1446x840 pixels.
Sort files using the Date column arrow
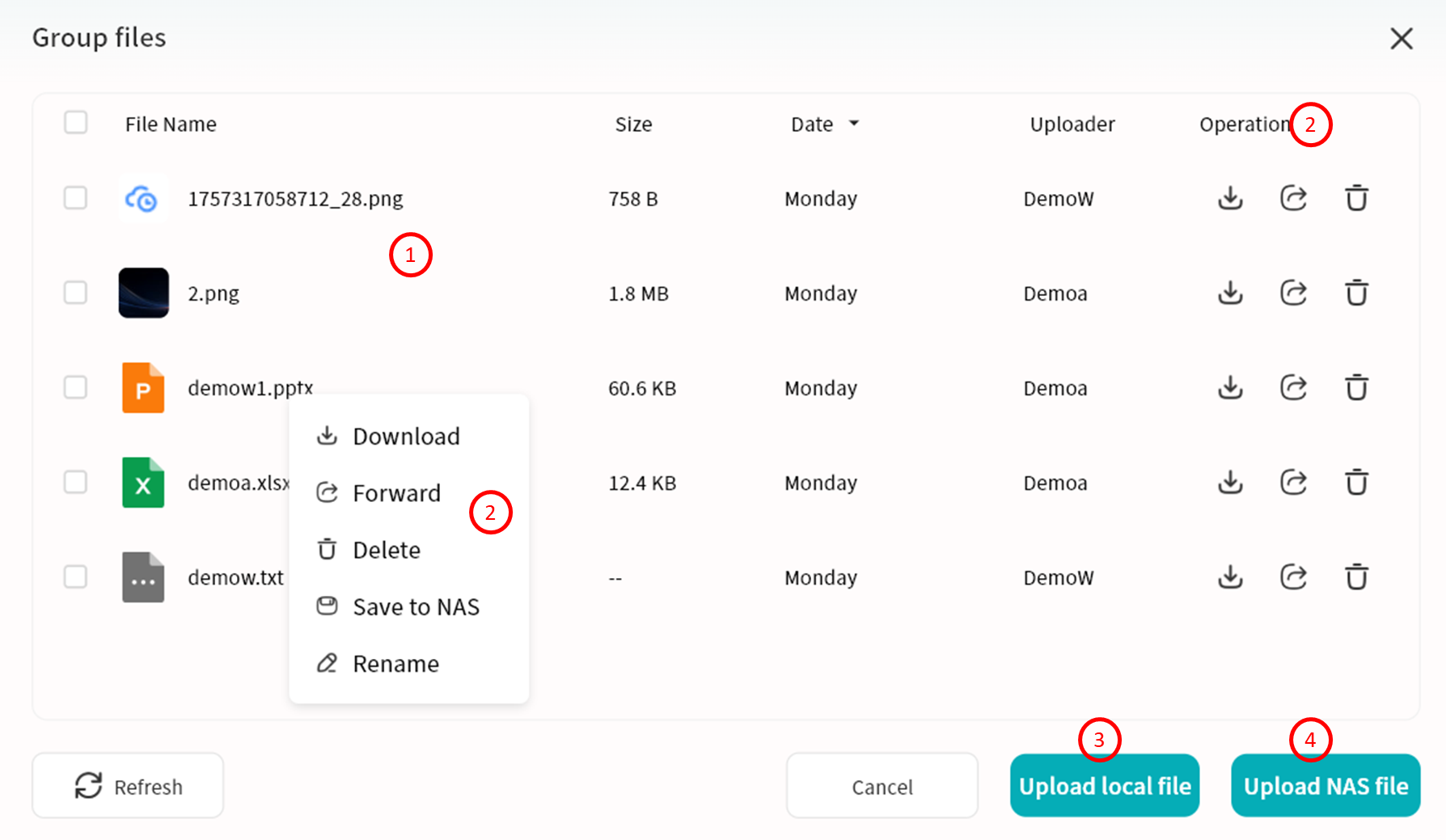tap(853, 124)
